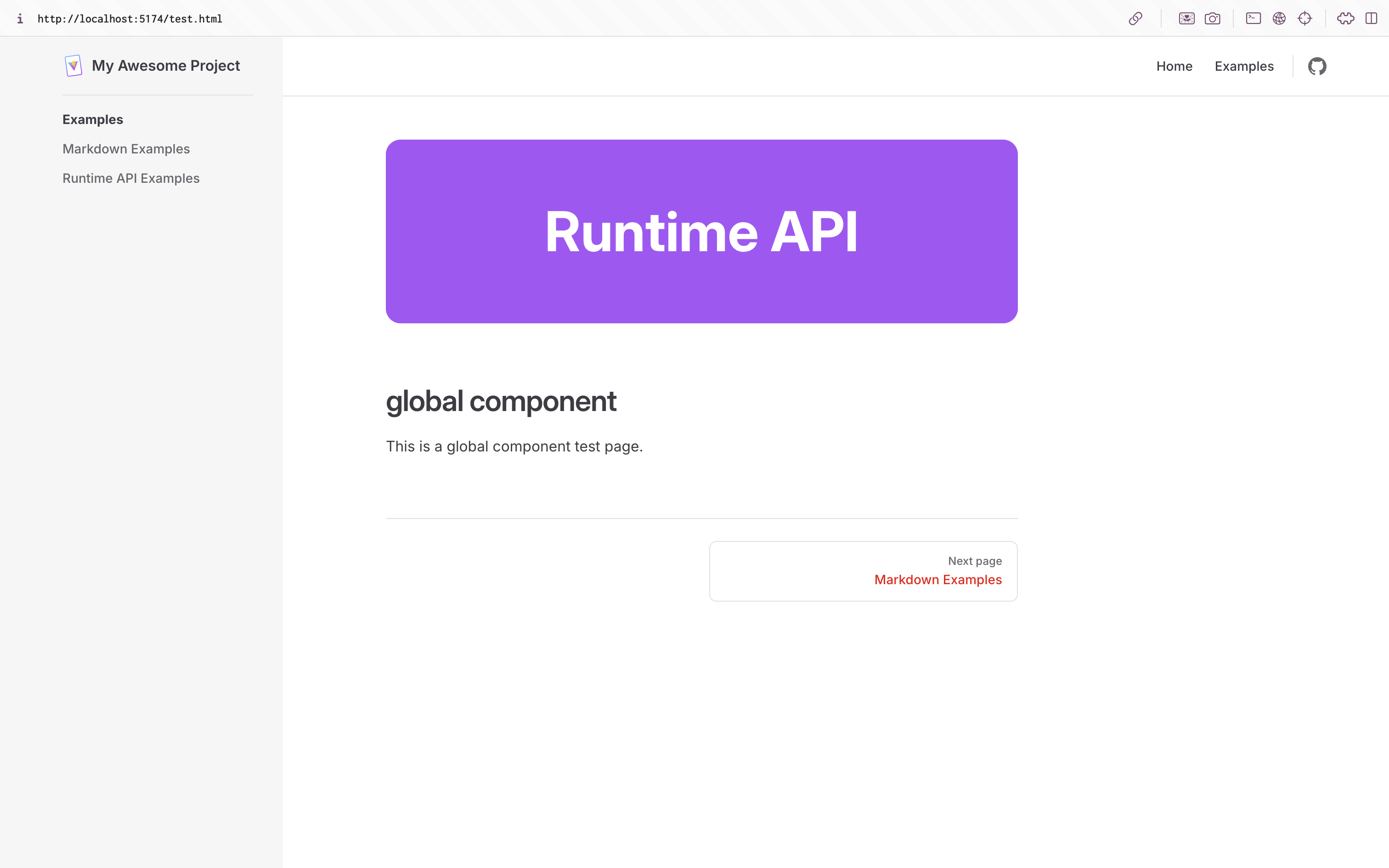Click the page info icon beside the URL

20,18
